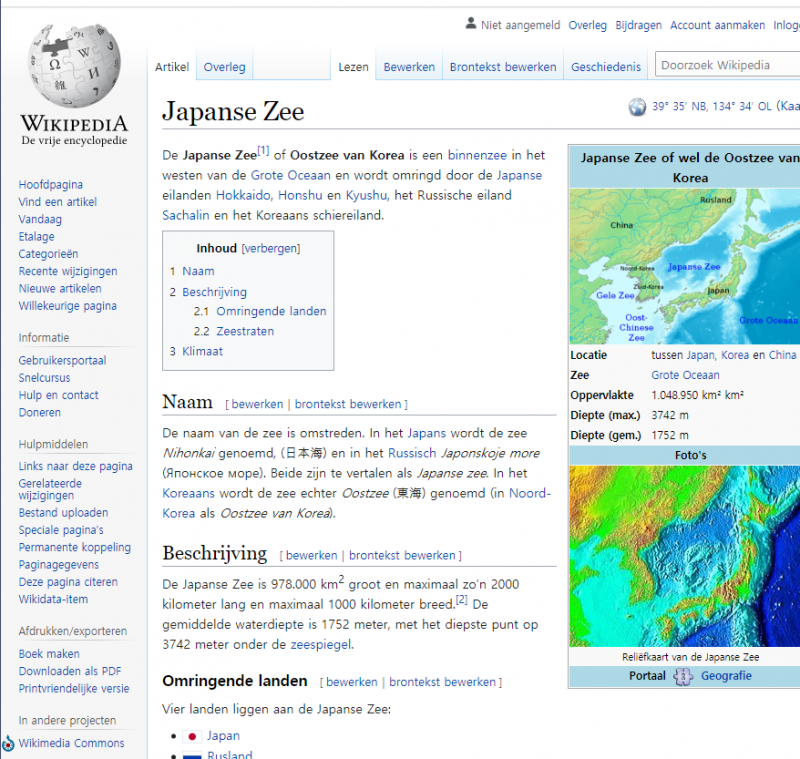Click the Japan flag icon
This screenshot has height=759, width=800.
point(192,736)
